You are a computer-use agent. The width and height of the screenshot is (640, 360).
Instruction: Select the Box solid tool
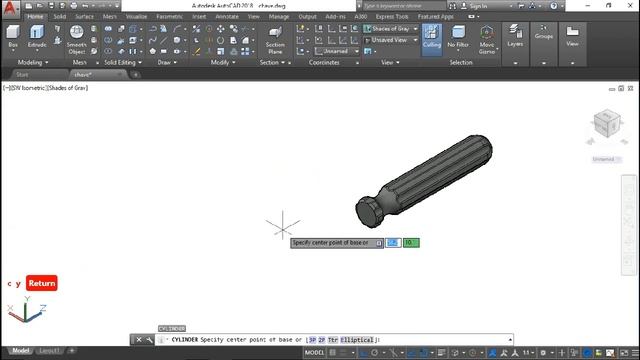tap(13, 38)
